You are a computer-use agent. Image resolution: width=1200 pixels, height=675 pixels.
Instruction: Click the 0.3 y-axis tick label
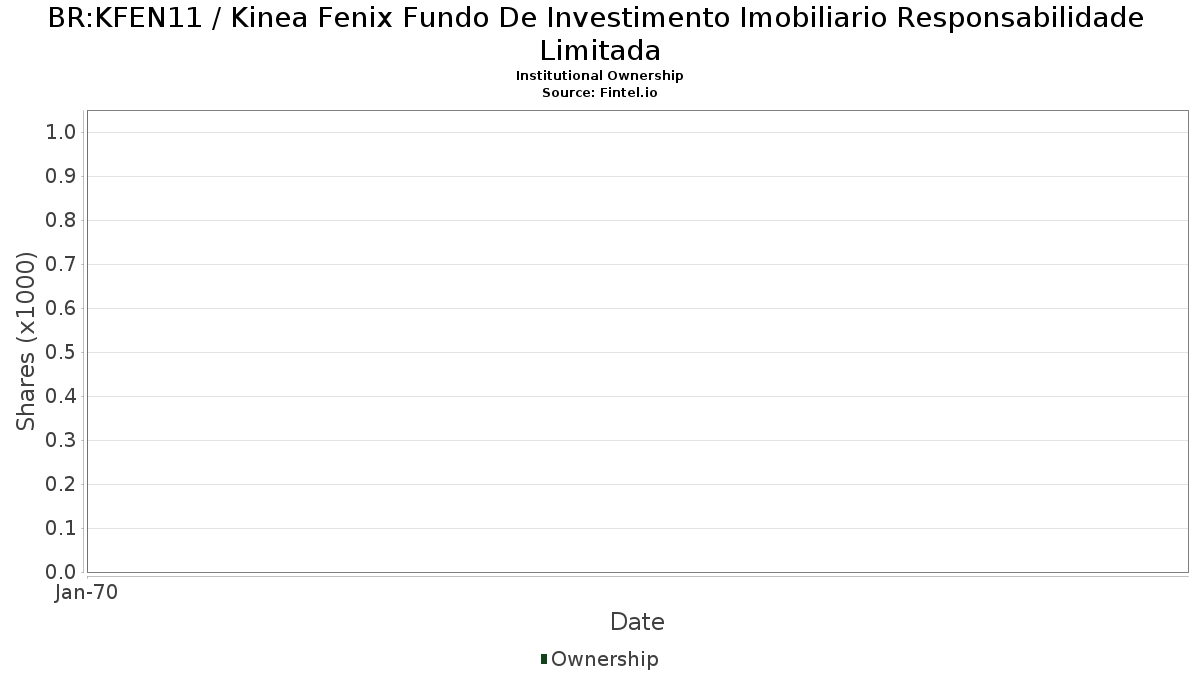61,440
